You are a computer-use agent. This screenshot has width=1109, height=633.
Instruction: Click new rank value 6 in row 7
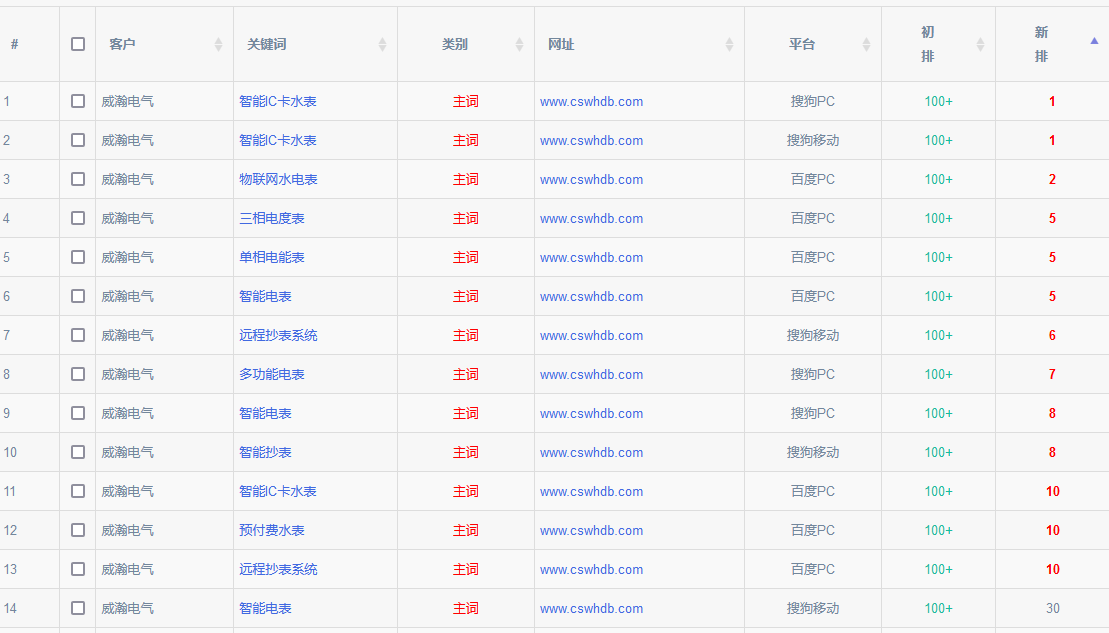click(x=1052, y=335)
